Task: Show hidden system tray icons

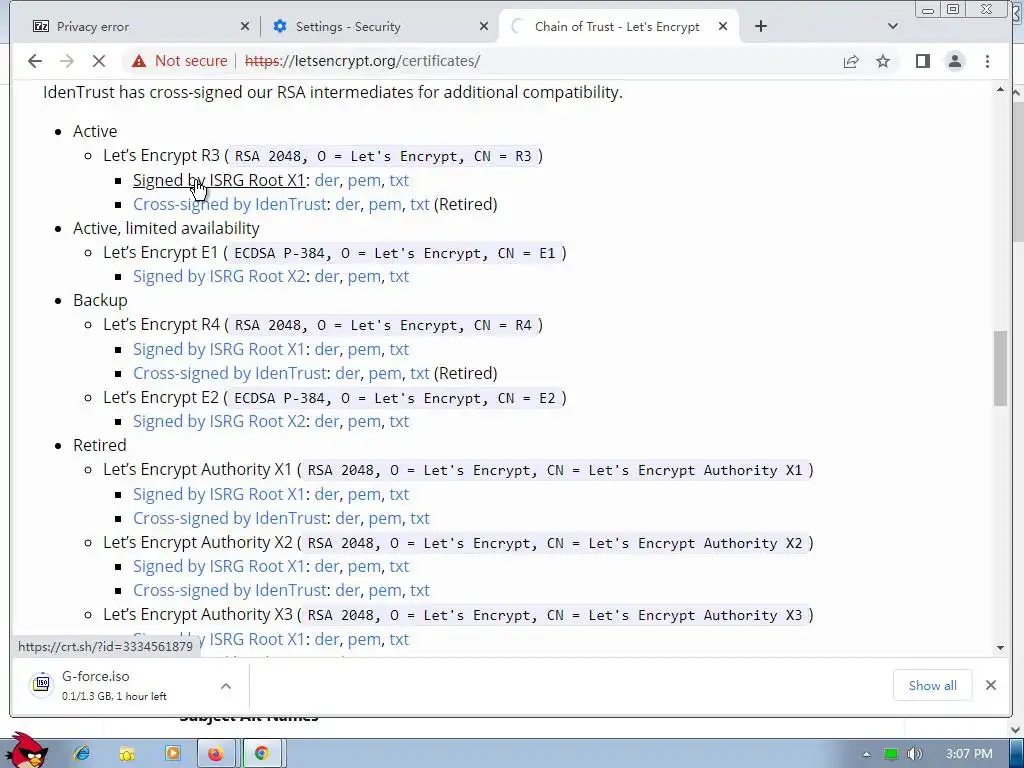Action: point(866,754)
